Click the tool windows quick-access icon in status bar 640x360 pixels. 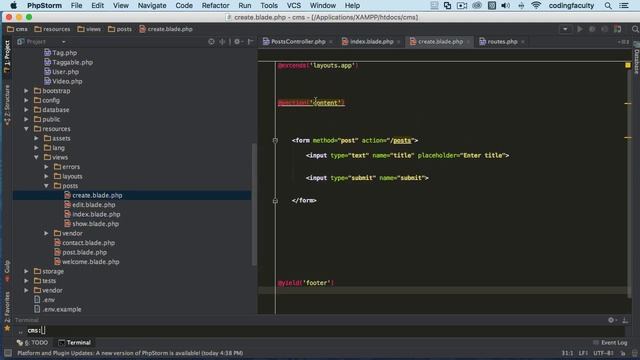(x=7, y=353)
